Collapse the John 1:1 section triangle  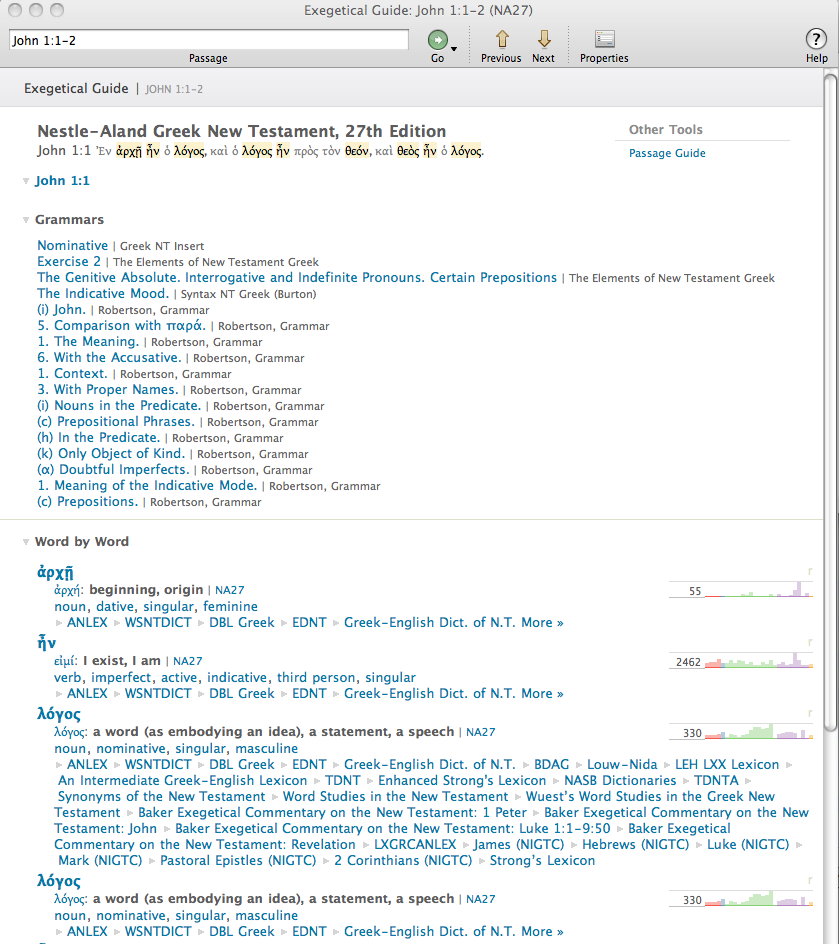click(x=26, y=181)
